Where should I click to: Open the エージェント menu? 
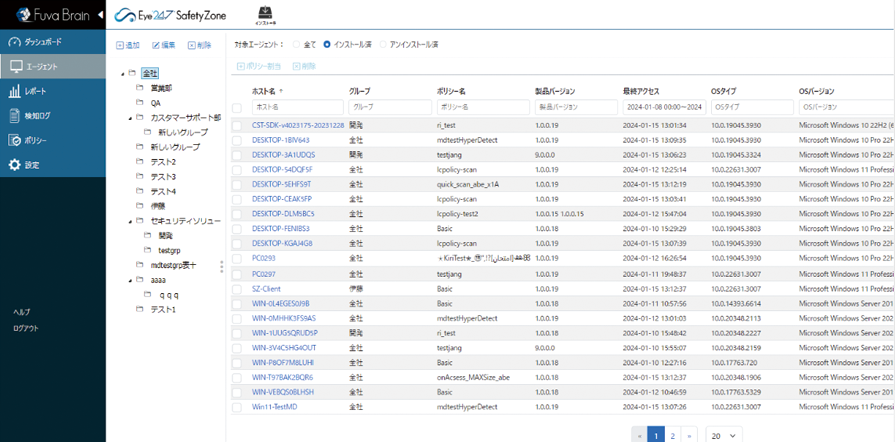[53, 67]
